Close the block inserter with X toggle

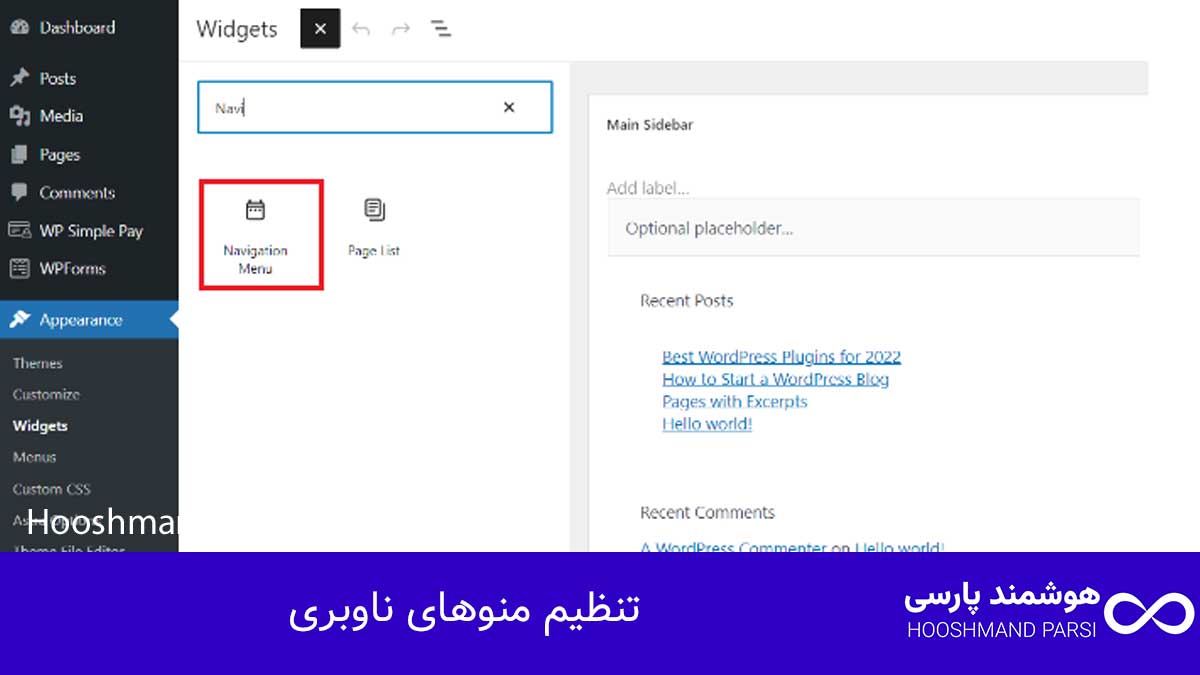[320, 28]
